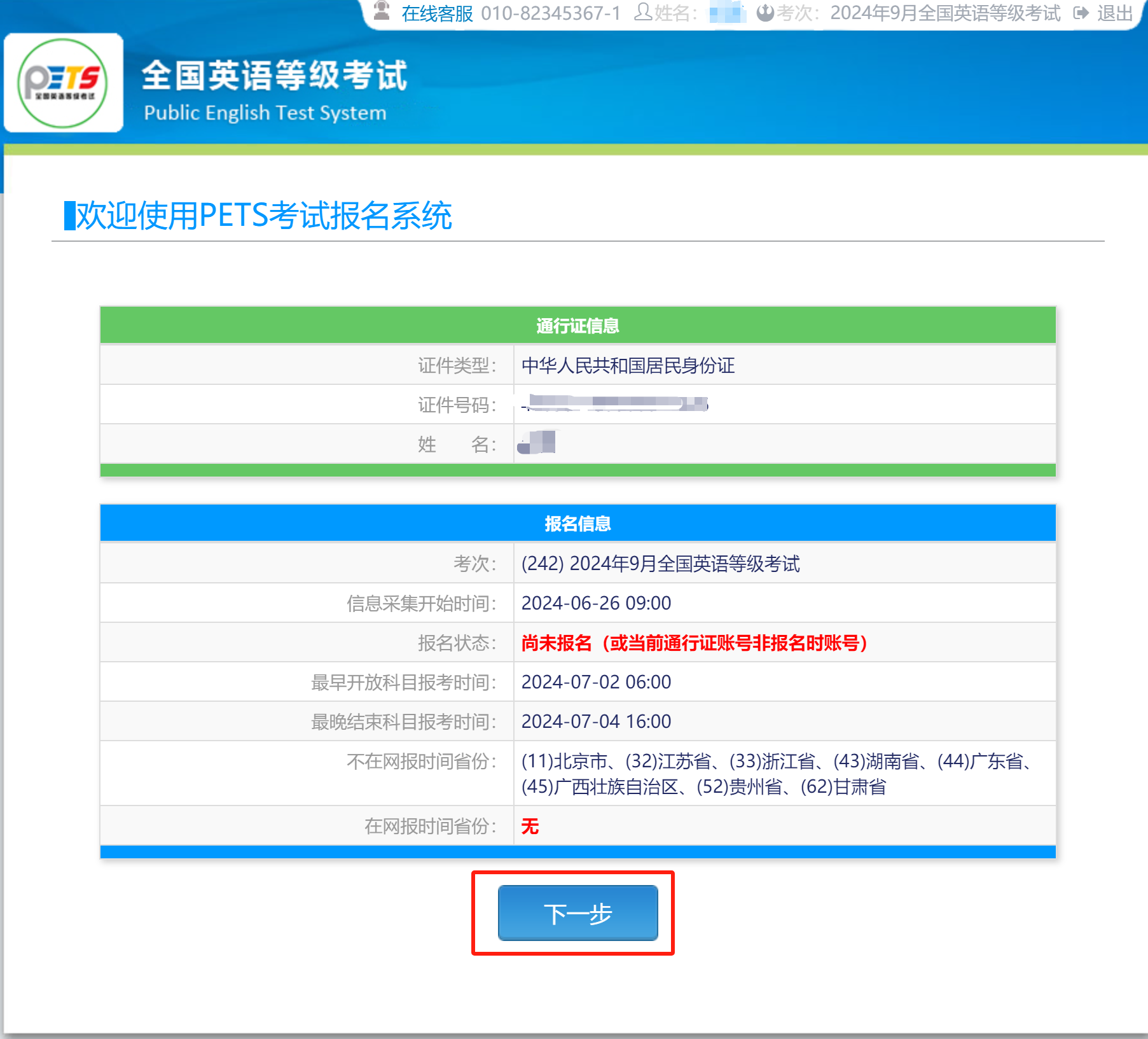Click the customer service phone number 010-82345367-1

click(x=550, y=13)
